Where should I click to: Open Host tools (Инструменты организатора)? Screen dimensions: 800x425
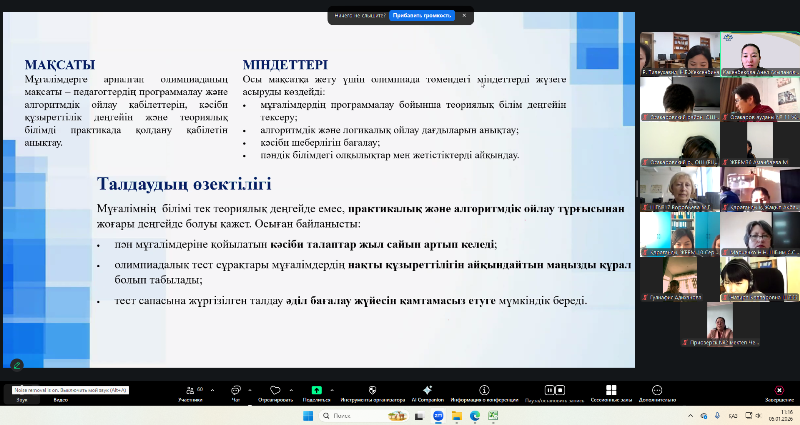pos(371,389)
